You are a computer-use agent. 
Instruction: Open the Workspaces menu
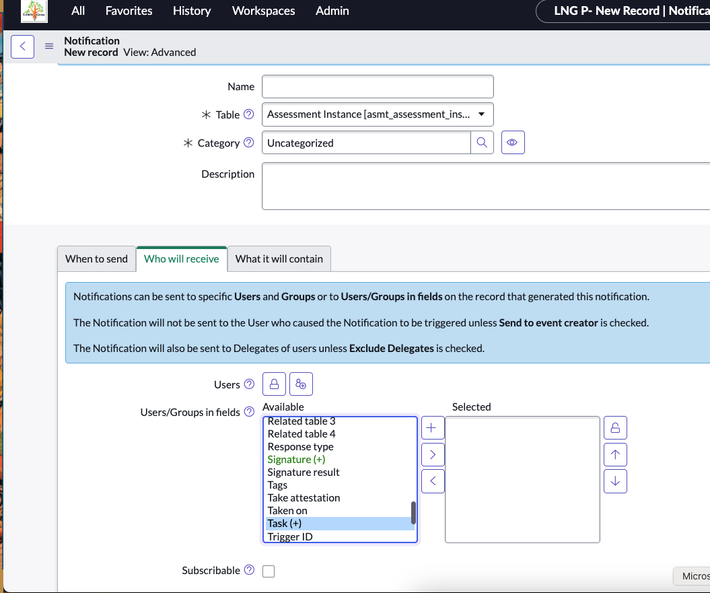[263, 11]
